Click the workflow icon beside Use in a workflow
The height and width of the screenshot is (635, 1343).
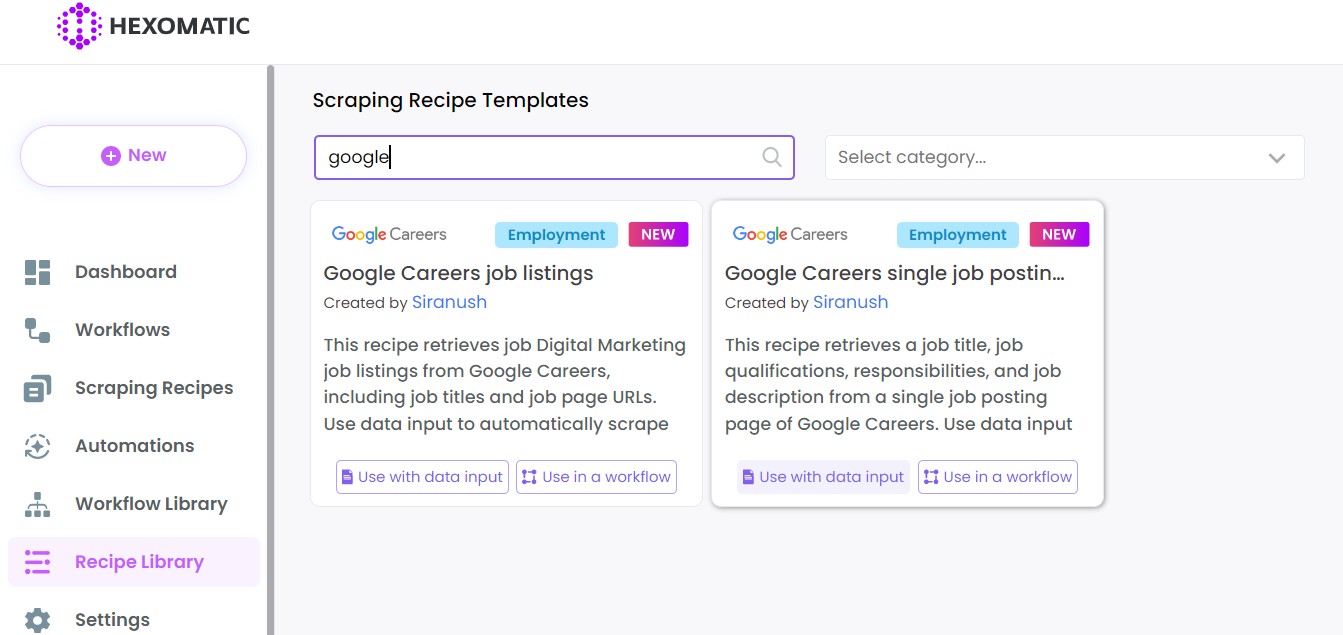click(x=529, y=477)
